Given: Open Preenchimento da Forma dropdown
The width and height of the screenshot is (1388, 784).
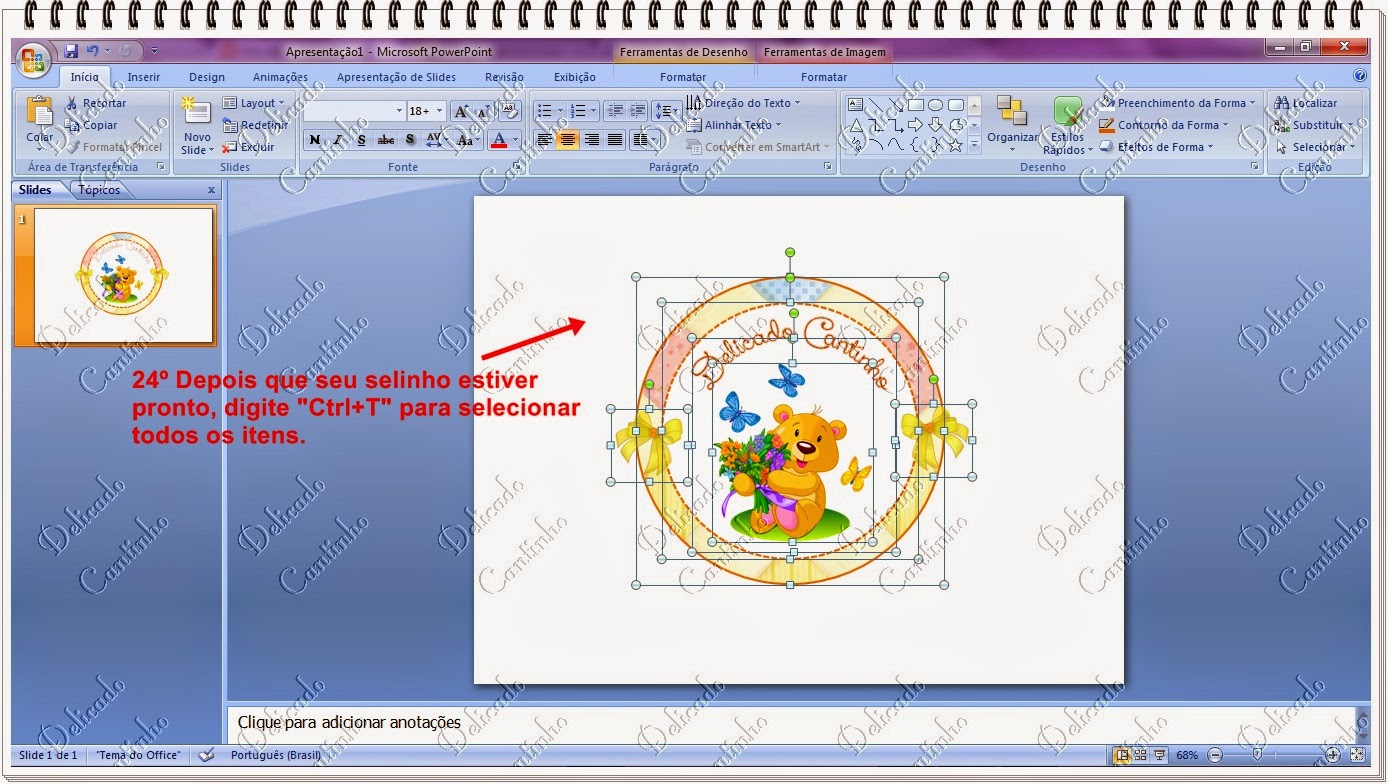Looking at the screenshot, I should (x=1177, y=103).
